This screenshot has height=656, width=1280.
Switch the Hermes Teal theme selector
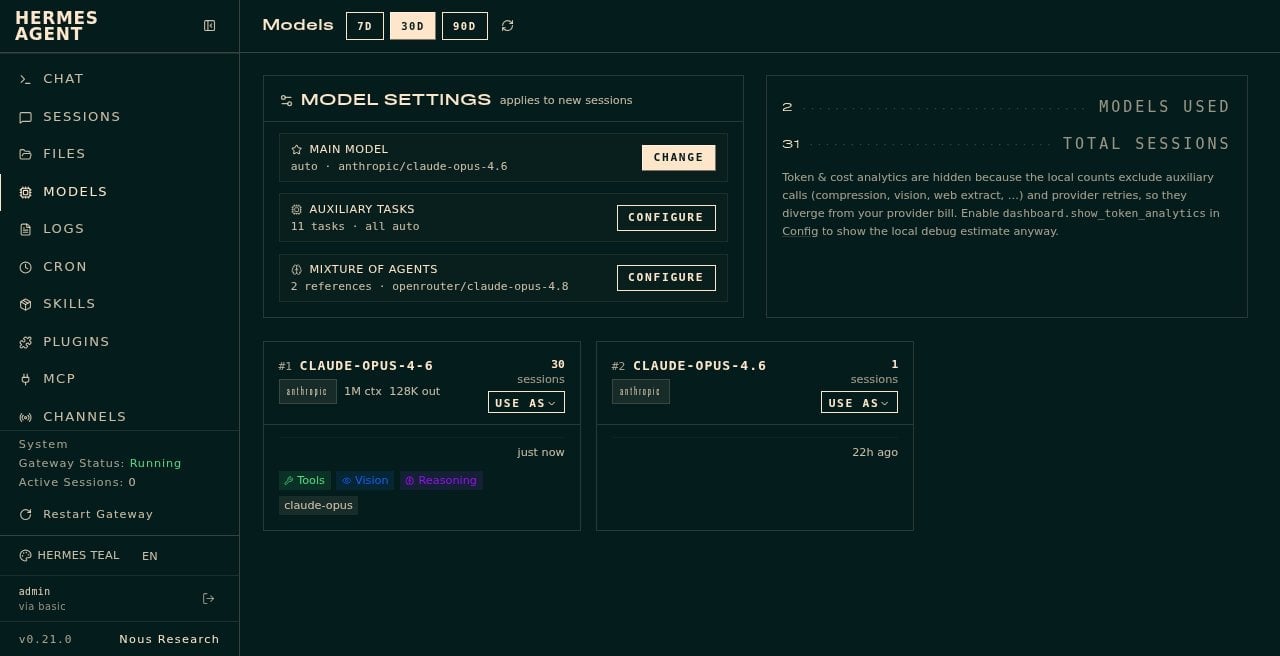point(69,556)
